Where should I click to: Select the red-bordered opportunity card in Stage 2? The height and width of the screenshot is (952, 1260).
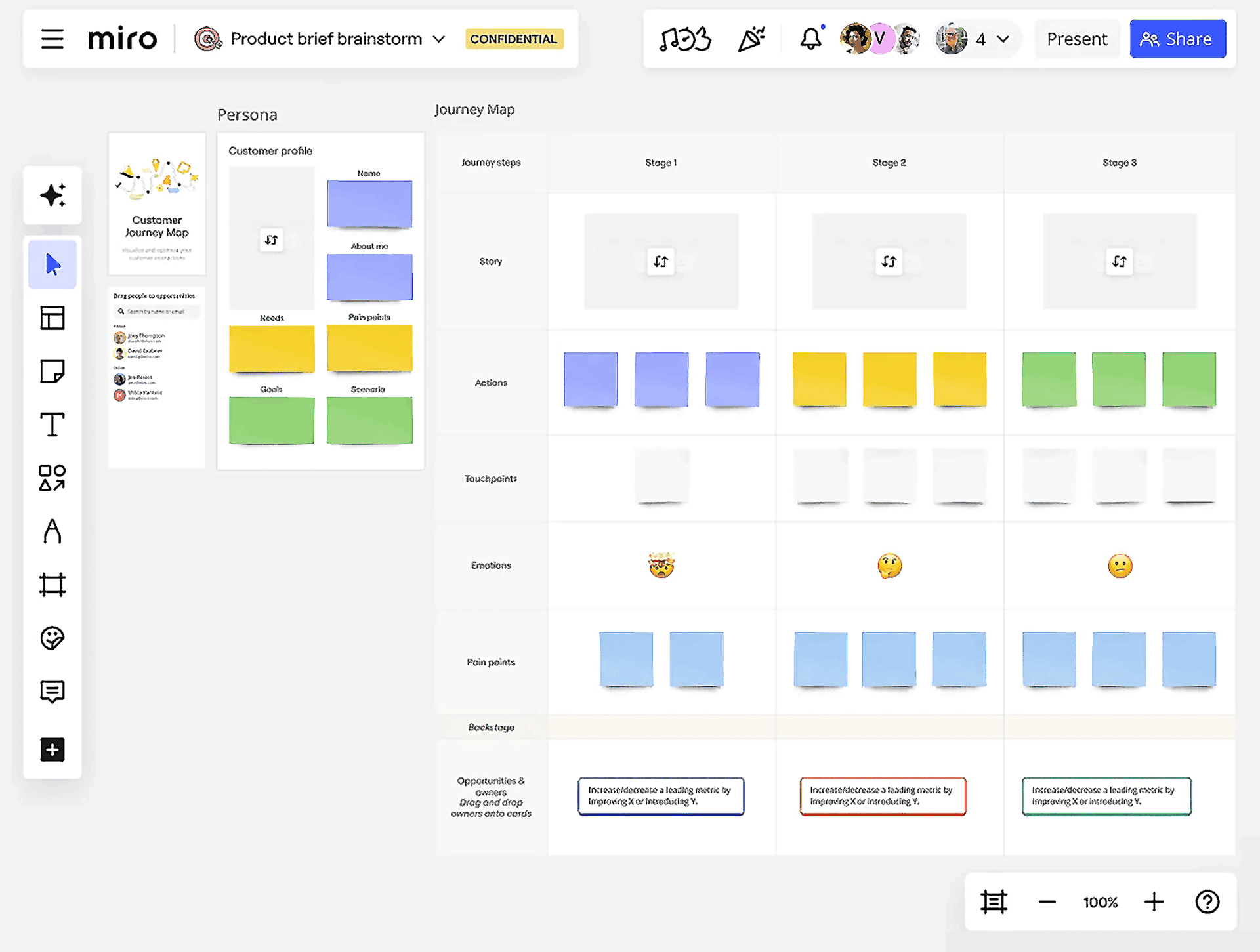[x=883, y=796]
